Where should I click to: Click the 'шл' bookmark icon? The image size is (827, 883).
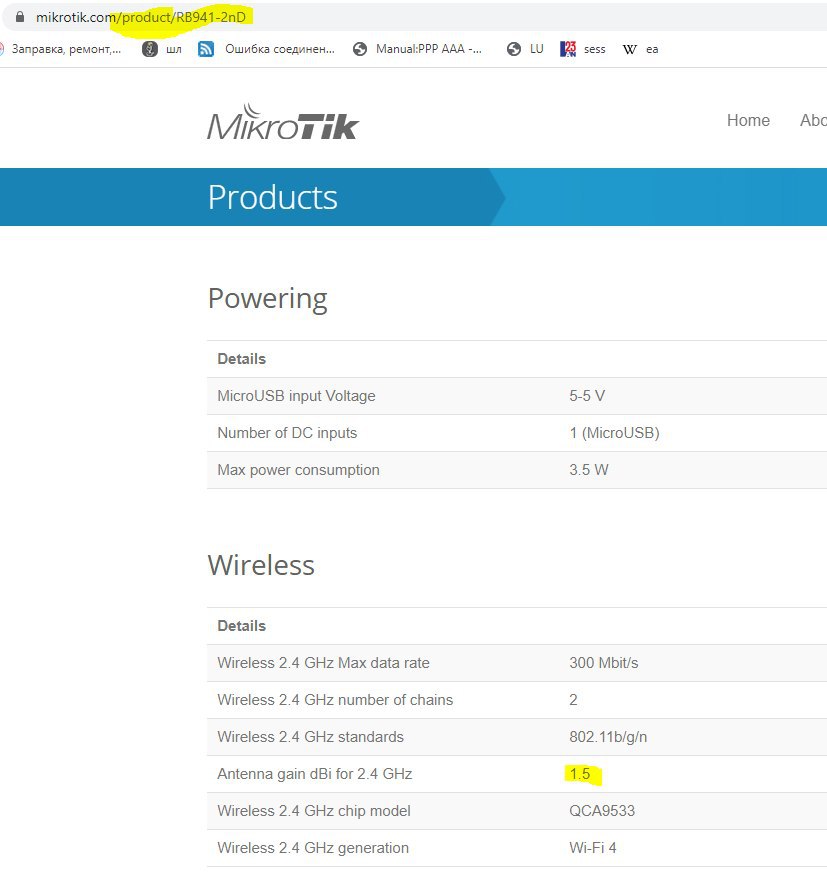click(150, 49)
